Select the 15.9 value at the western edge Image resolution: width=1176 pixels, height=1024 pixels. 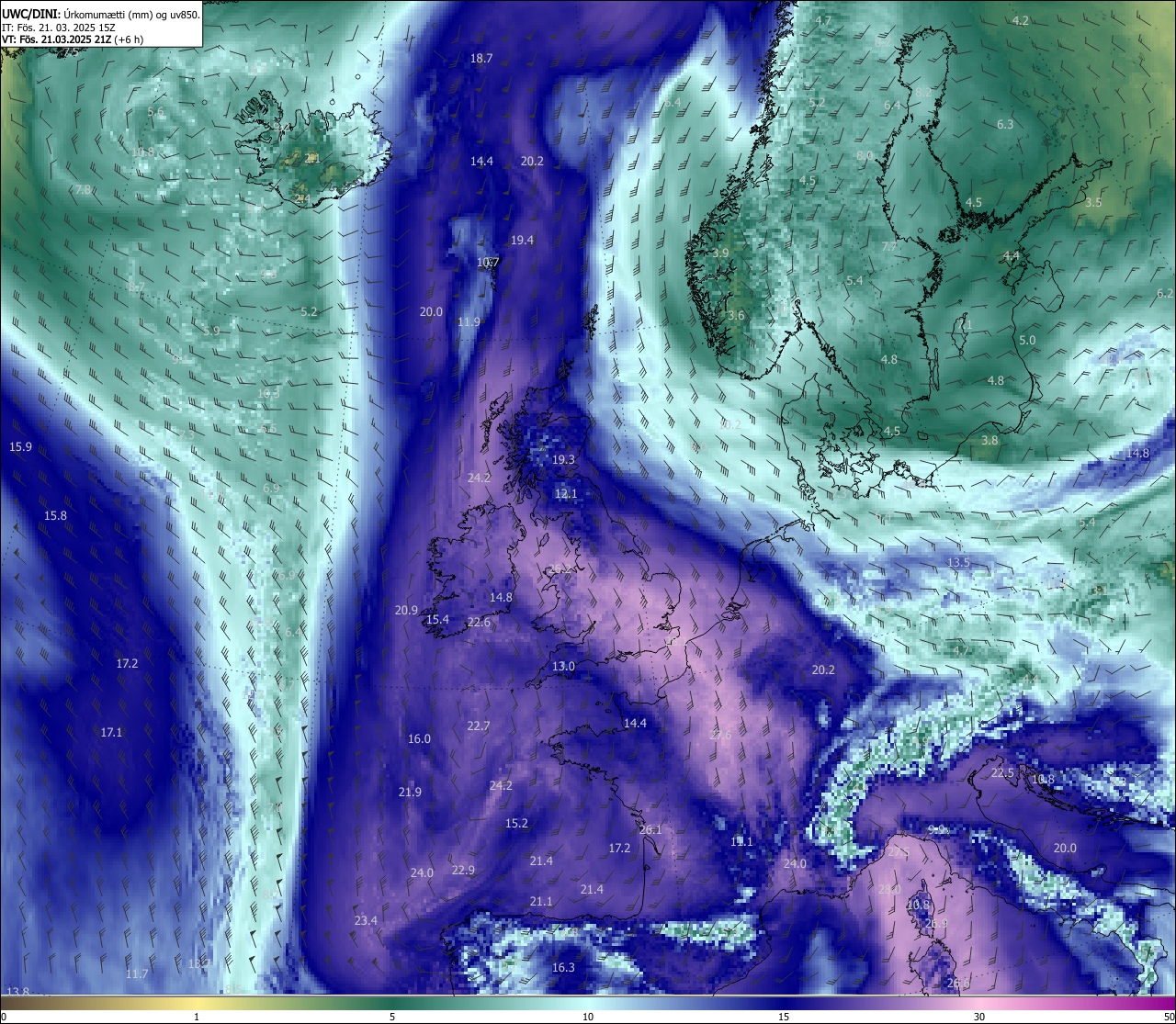click(x=20, y=447)
